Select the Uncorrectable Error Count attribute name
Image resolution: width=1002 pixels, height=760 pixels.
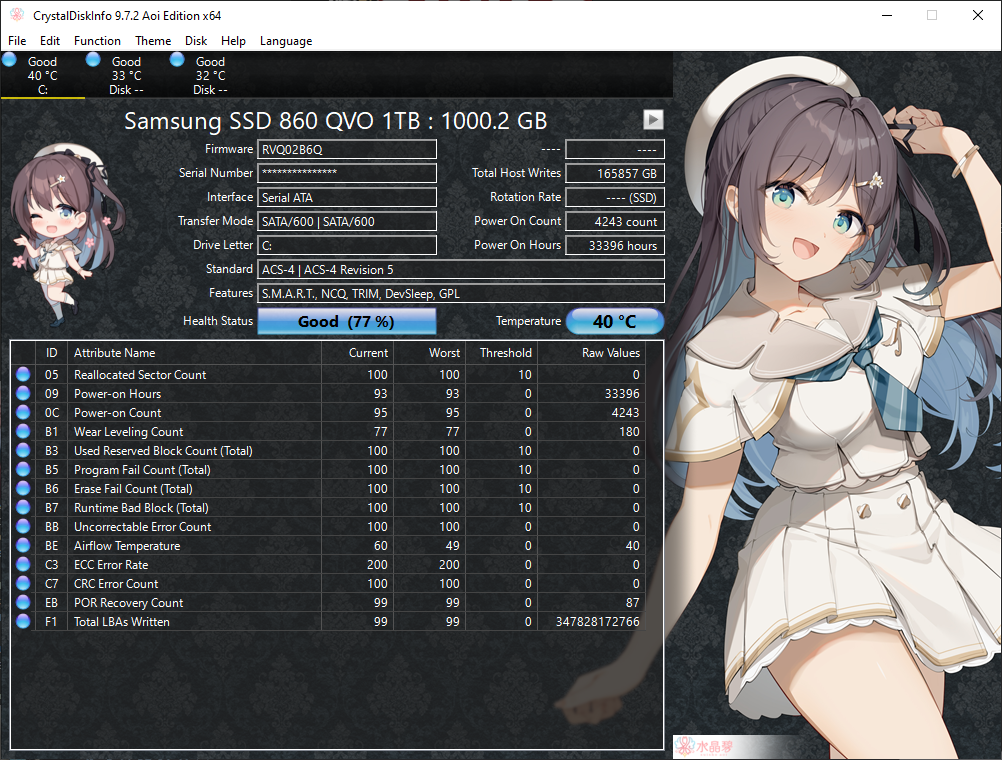point(143,527)
